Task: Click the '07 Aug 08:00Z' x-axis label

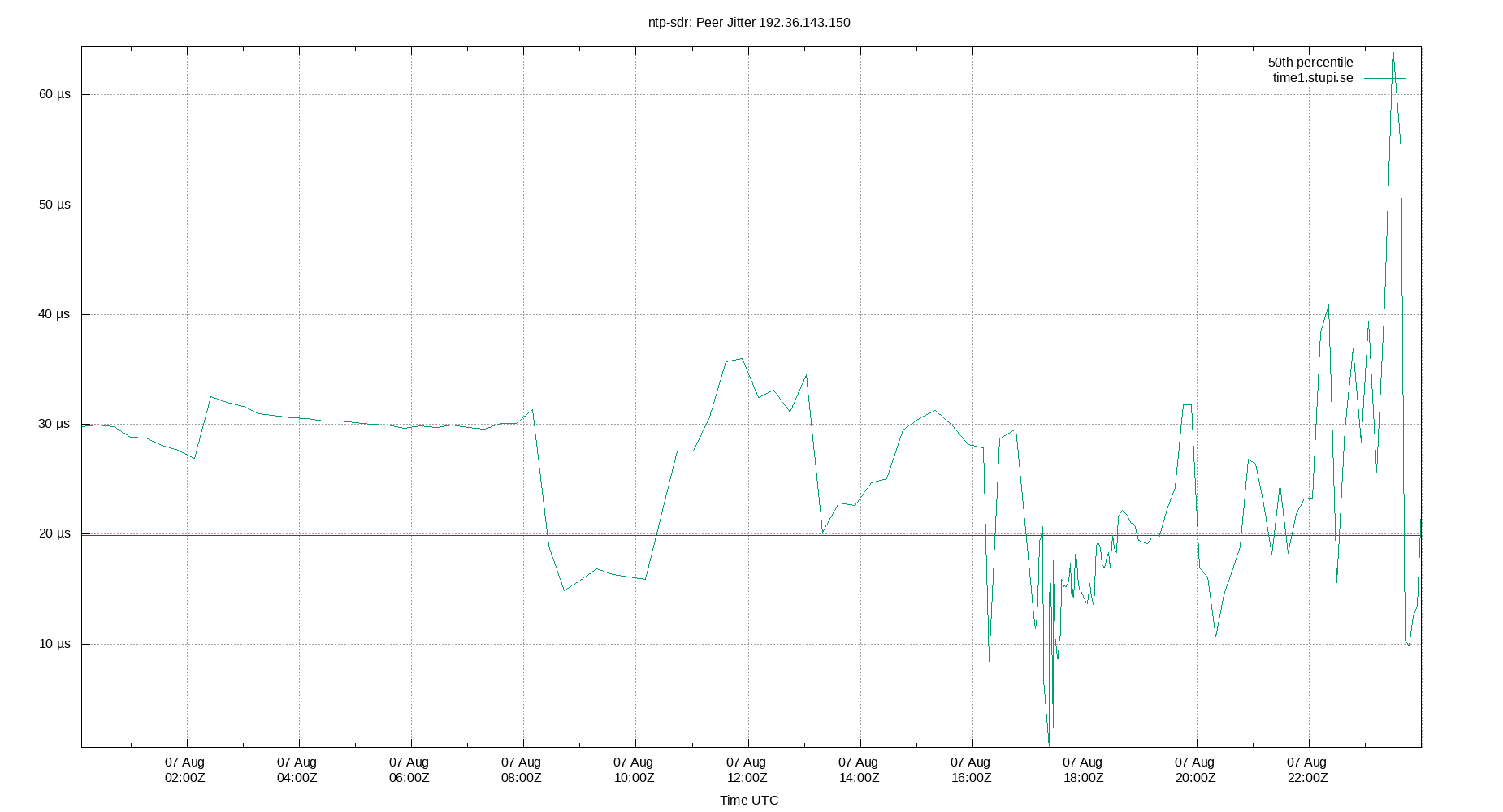Action: pos(522,770)
